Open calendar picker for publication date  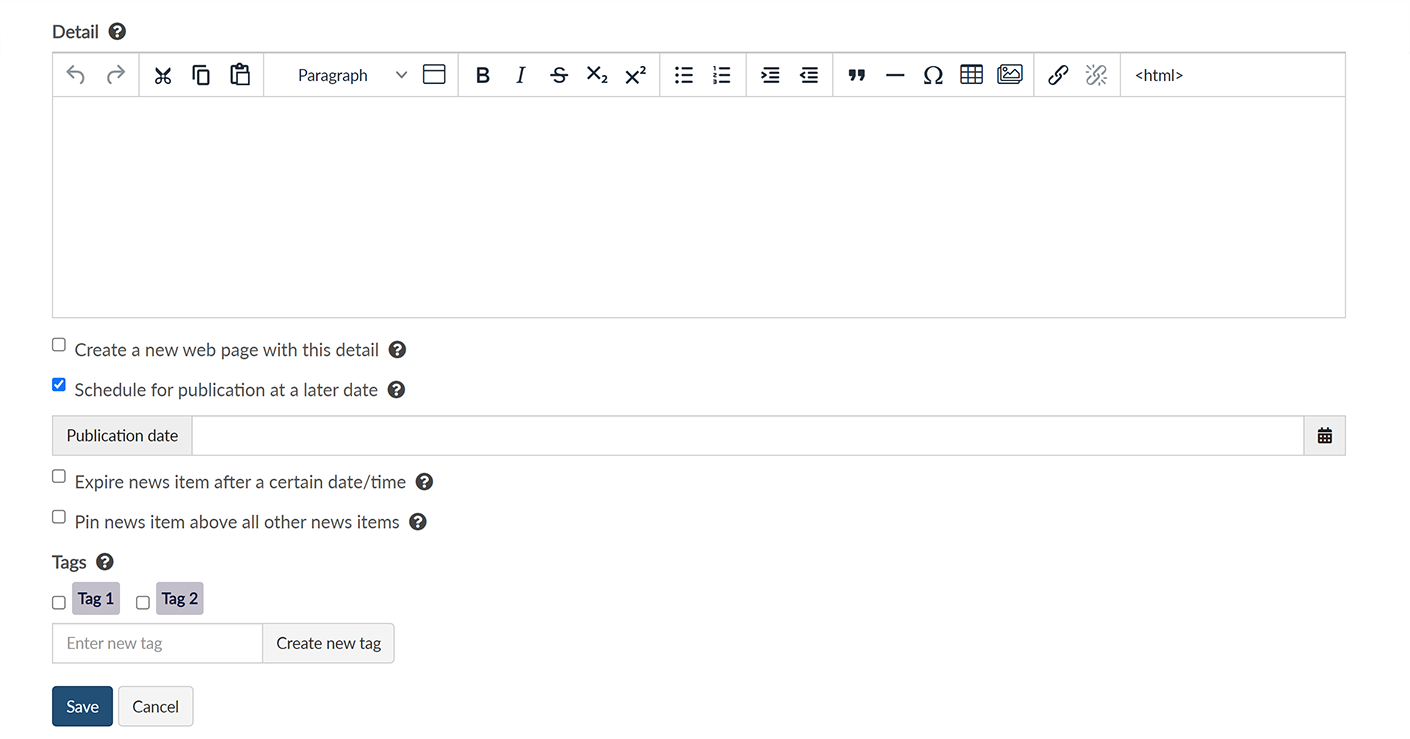[x=1324, y=436]
